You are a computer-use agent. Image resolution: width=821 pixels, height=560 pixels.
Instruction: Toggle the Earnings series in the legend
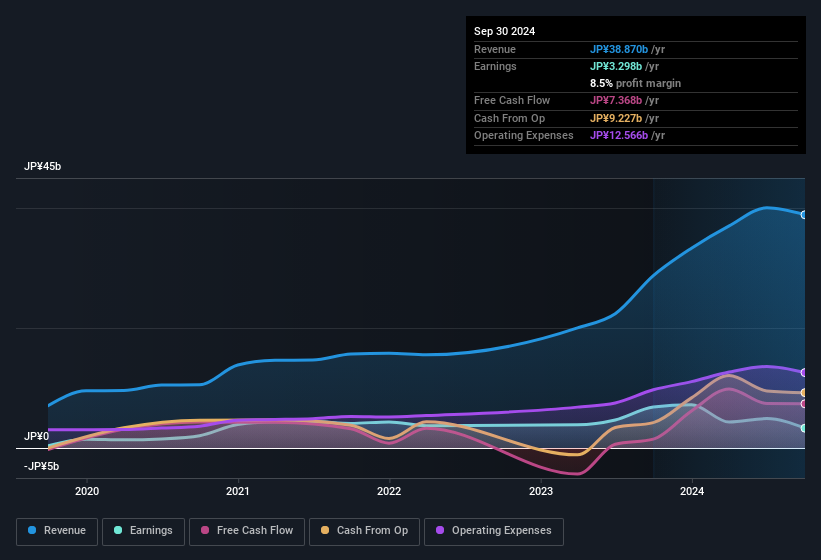(x=143, y=531)
